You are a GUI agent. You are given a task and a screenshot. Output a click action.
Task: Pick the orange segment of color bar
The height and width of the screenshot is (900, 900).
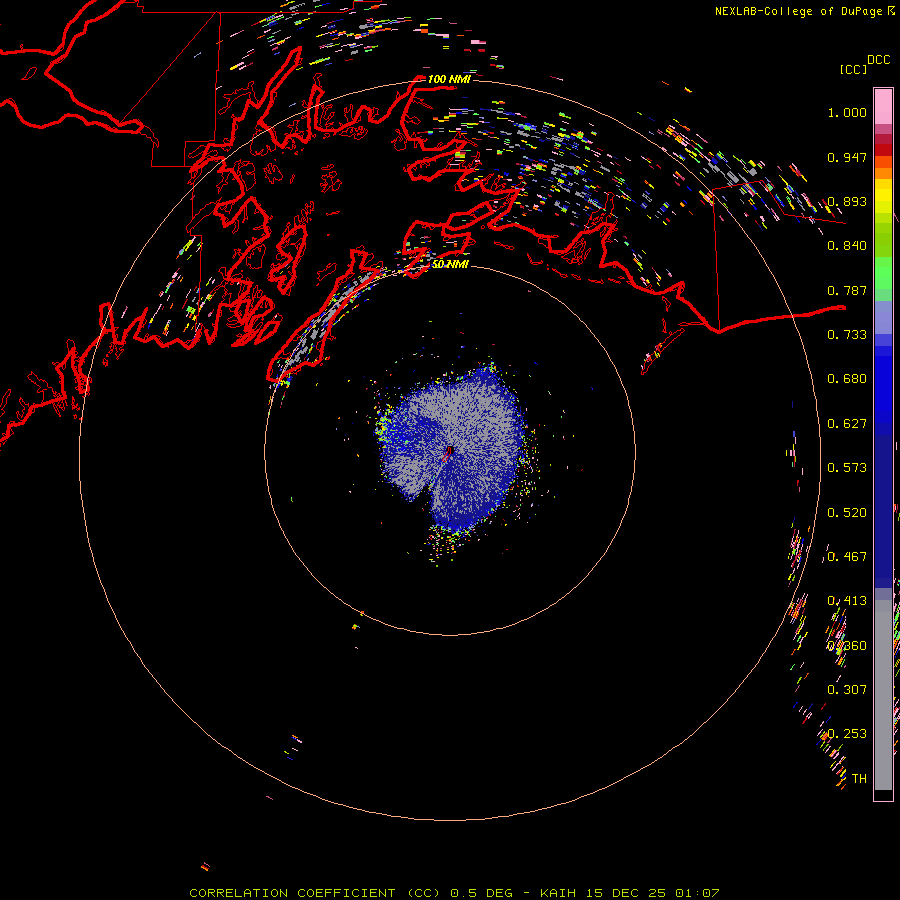pyautogui.click(x=883, y=168)
